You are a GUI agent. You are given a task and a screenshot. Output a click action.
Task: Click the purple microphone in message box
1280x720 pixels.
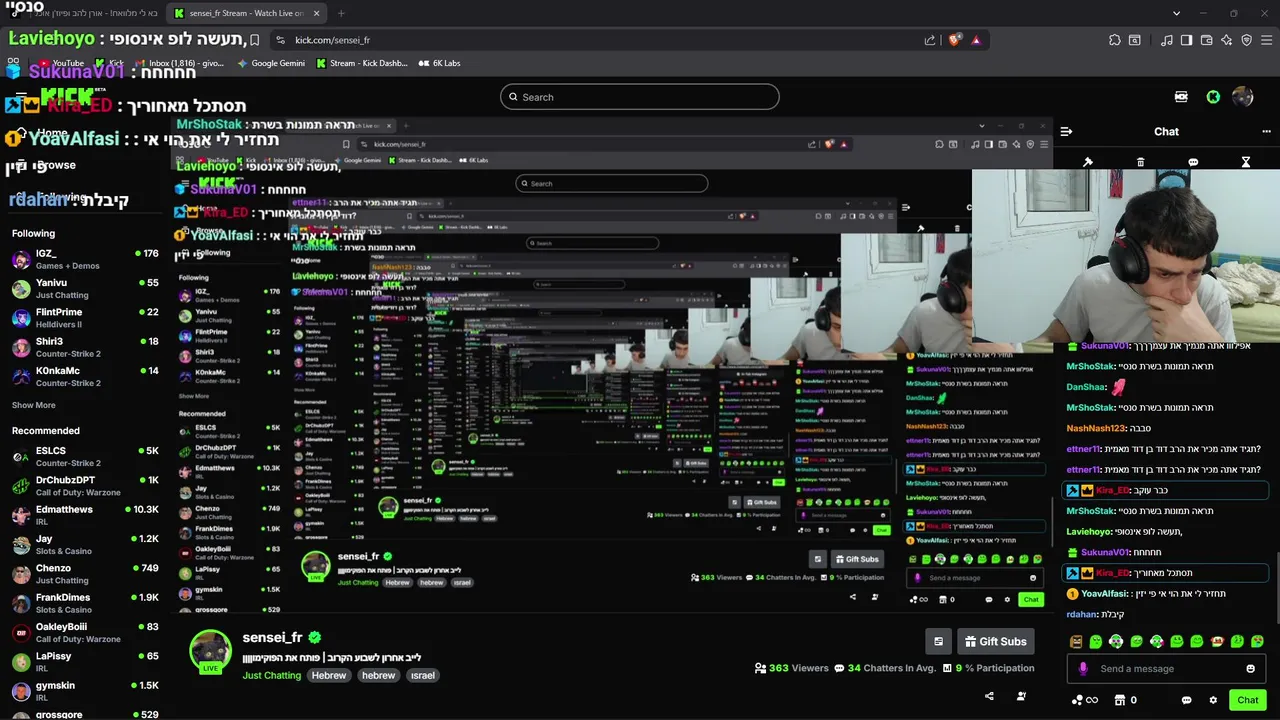tap(1083, 669)
